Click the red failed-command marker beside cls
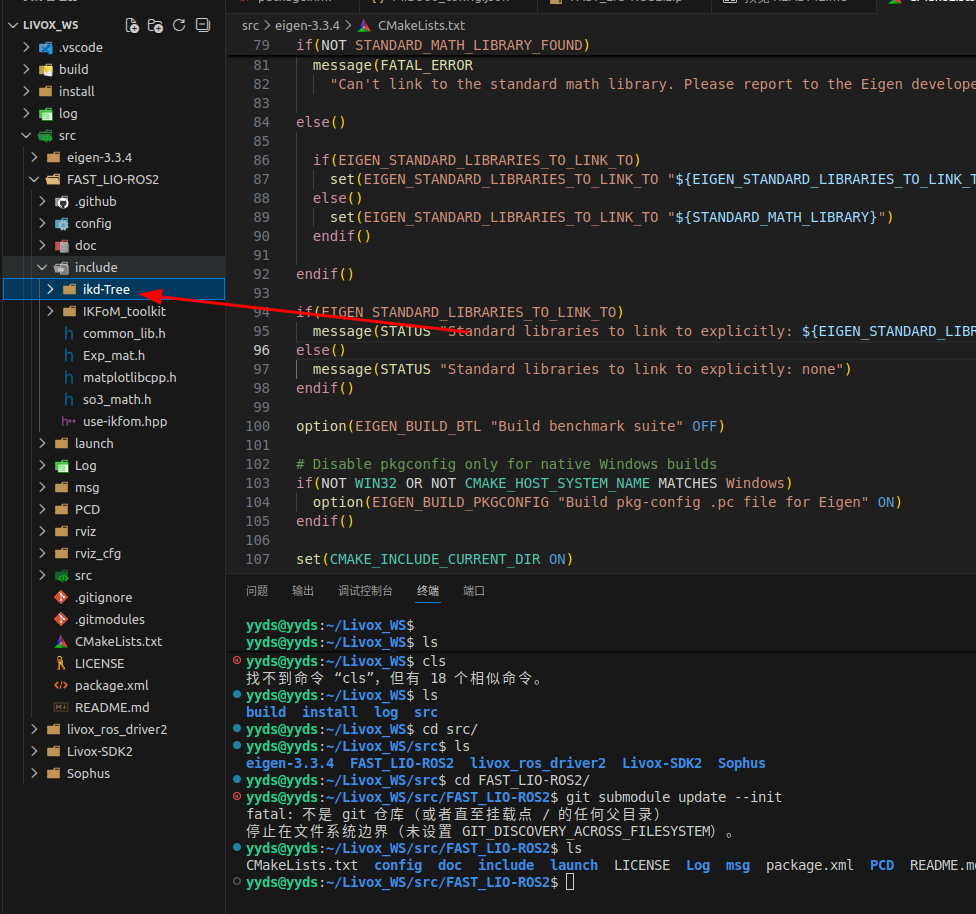This screenshot has height=914, width=976. click(x=237, y=660)
